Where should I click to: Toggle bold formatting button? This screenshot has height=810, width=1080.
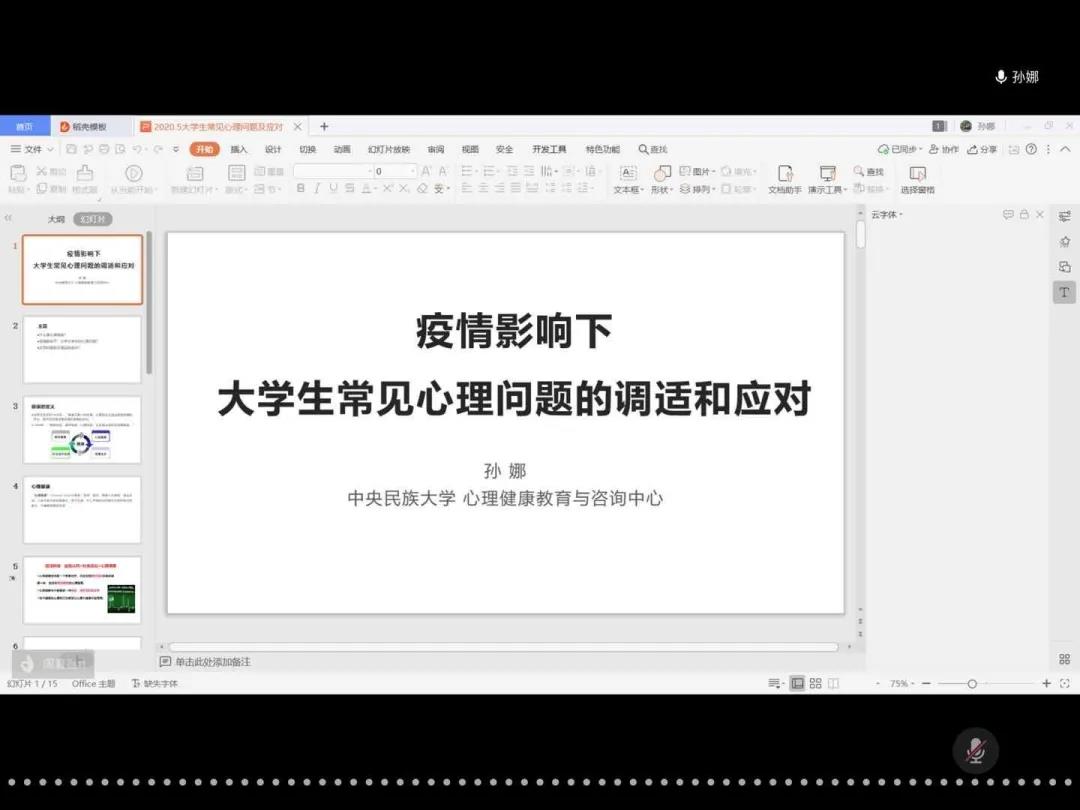[x=301, y=188]
